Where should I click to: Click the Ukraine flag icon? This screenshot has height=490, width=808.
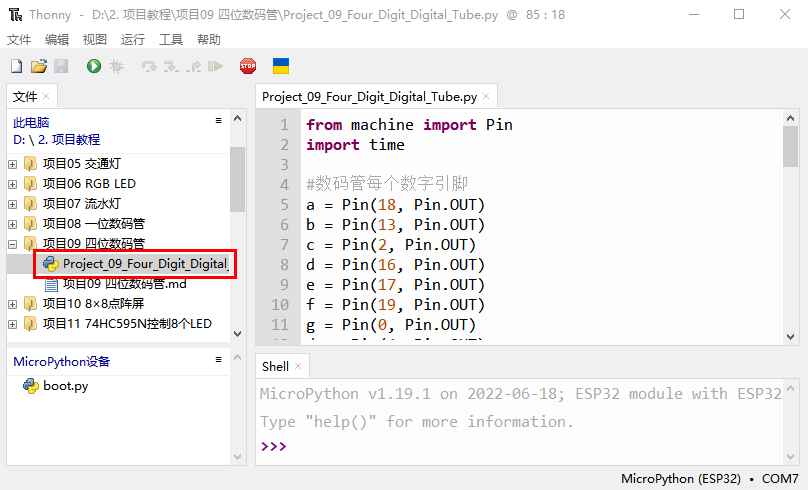click(x=281, y=66)
